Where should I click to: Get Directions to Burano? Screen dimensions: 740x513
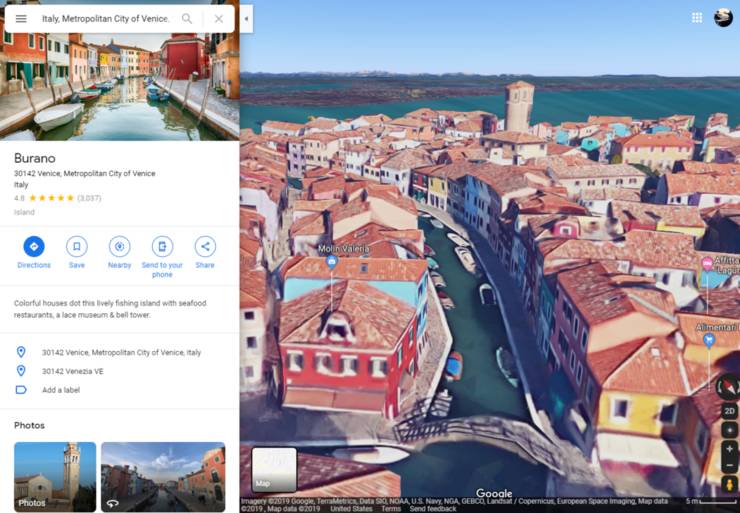(34, 247)
